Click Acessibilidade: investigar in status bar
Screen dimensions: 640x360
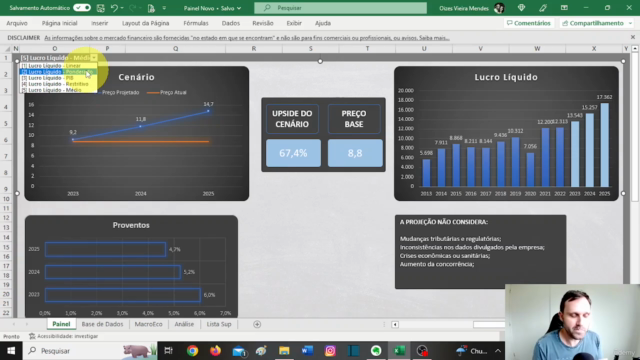click(x=64, y=336)
